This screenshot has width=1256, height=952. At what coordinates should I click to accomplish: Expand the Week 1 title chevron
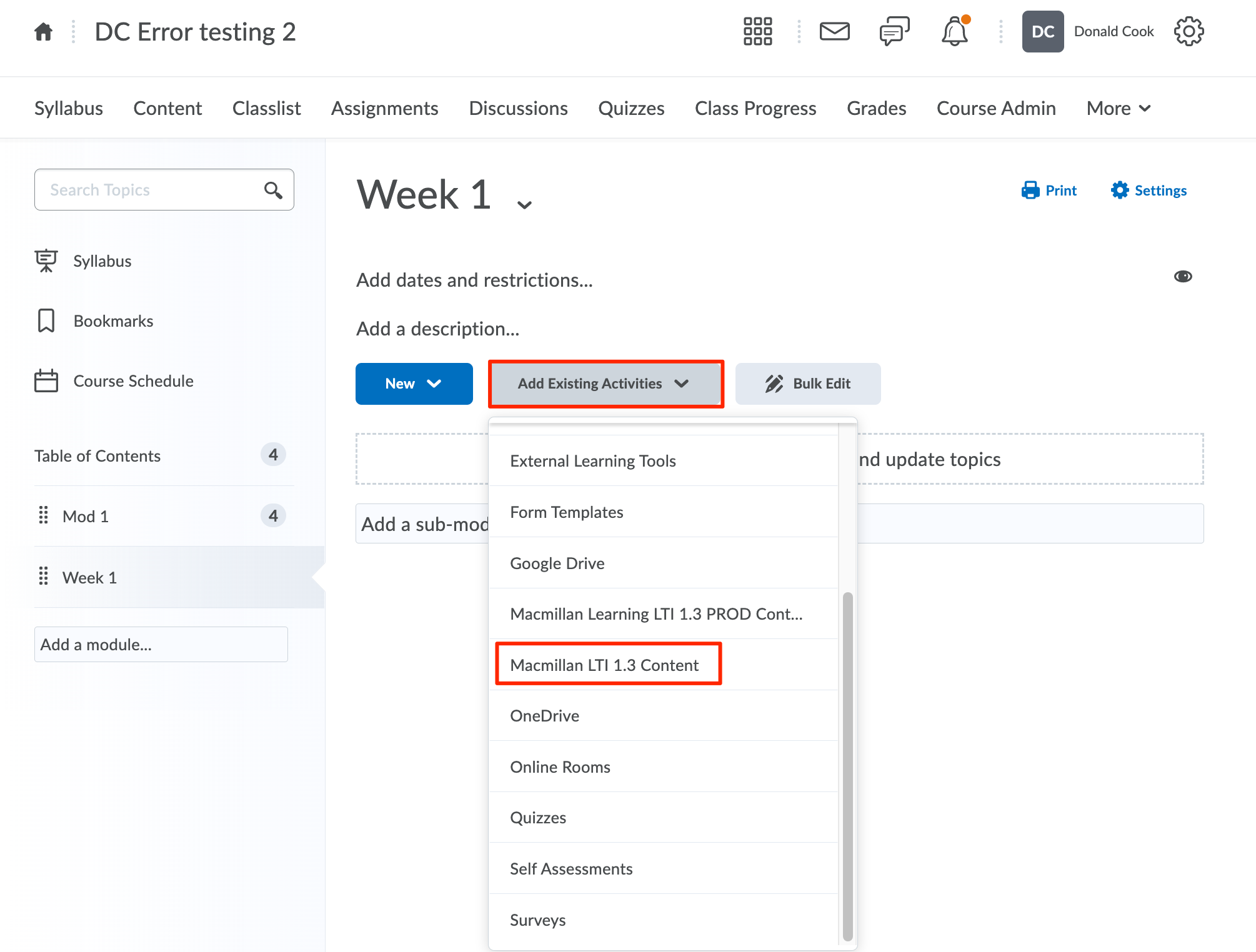tap(524, 204)
